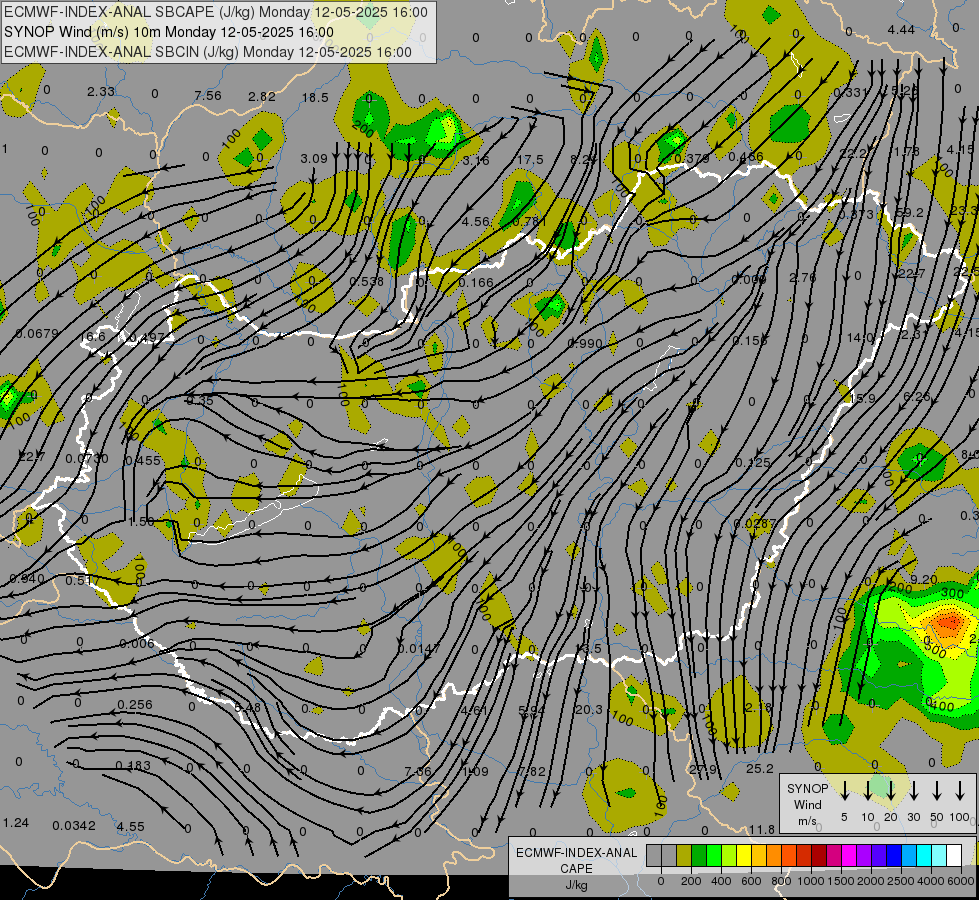The width and height of the screenshot is (979, 900).
Task: Click the 10 m/s wind arrow in legend
Action: pos(868,790)
